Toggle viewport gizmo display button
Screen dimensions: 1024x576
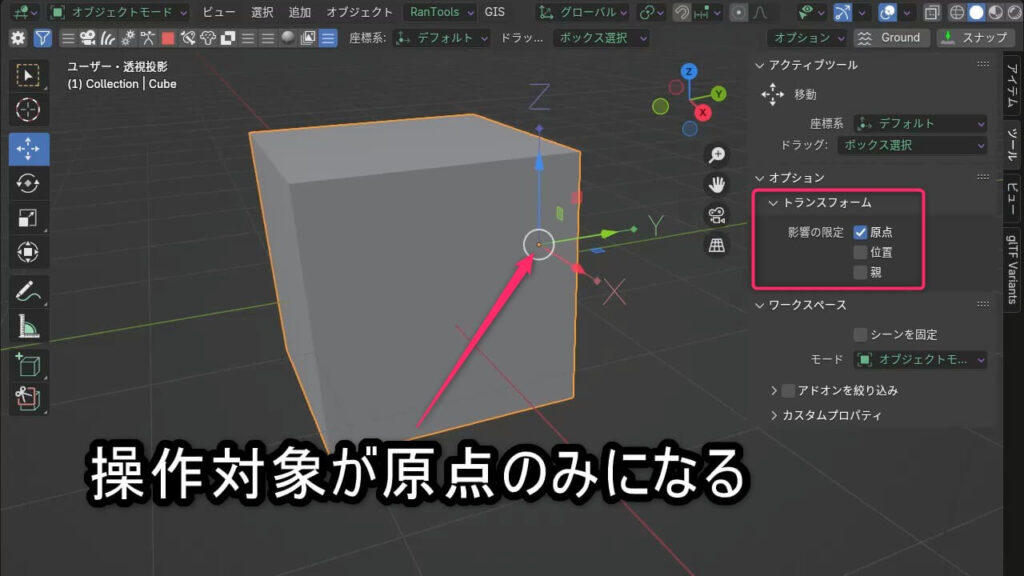(842, 12)
